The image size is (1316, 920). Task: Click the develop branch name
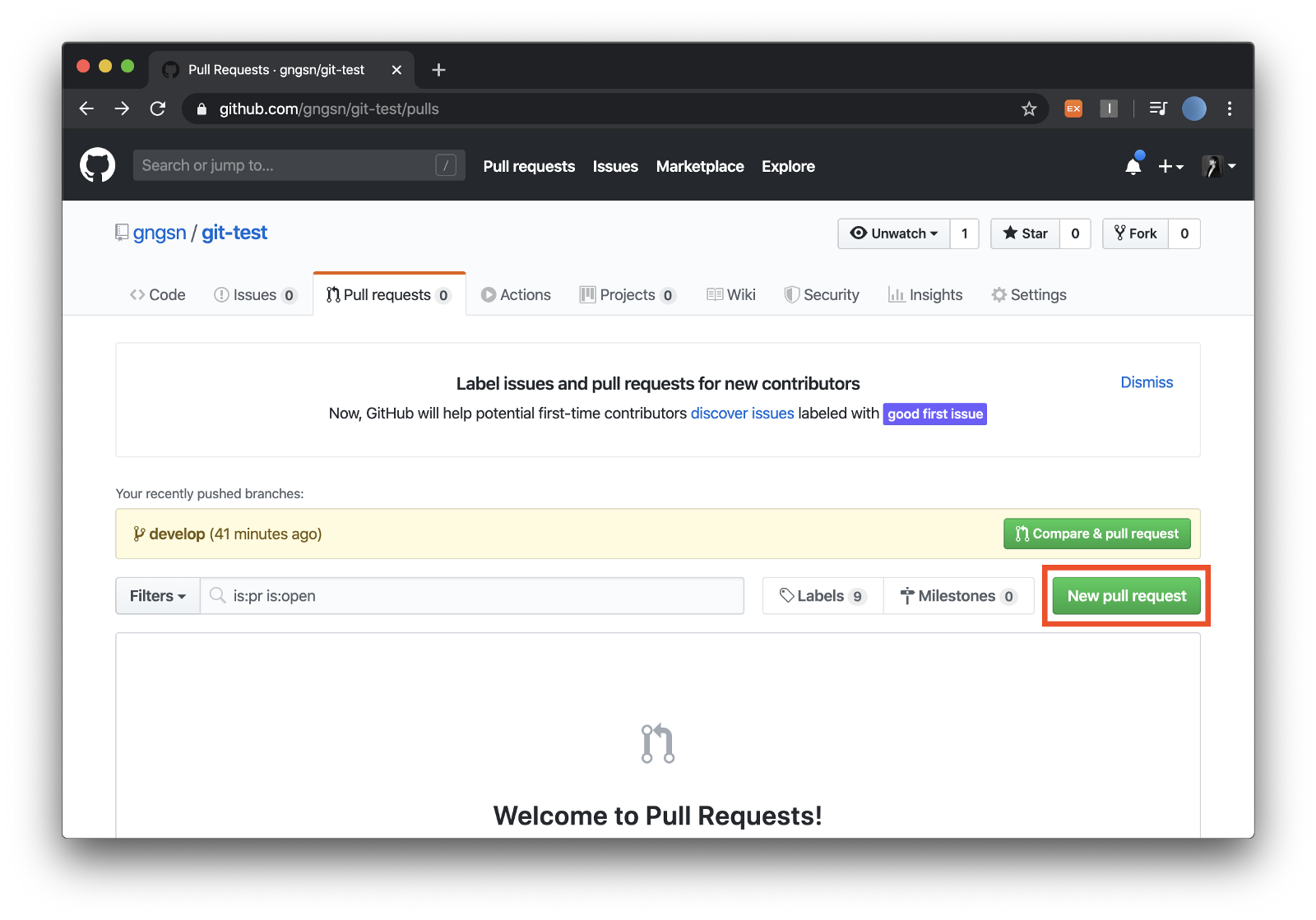pyautogui.click(x=177, y=534)
